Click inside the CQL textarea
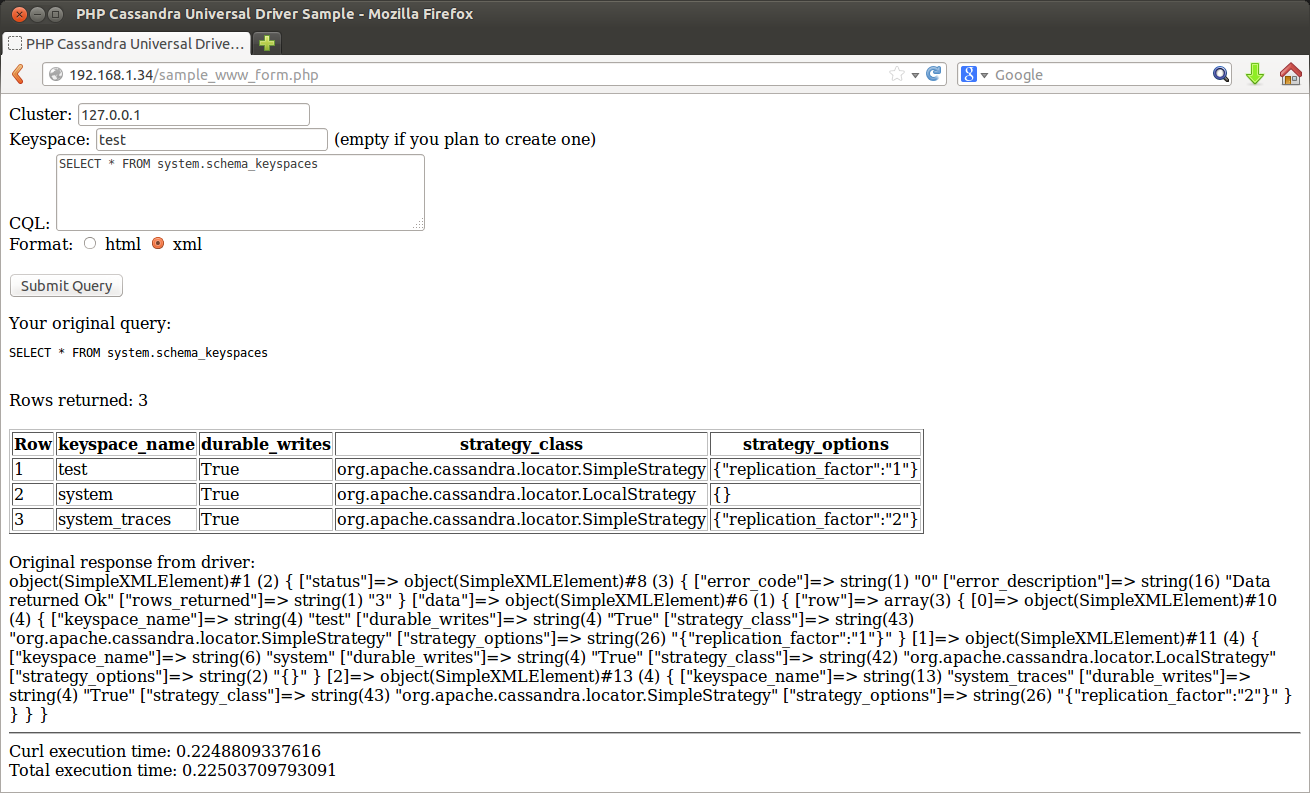 click(240, 193)
